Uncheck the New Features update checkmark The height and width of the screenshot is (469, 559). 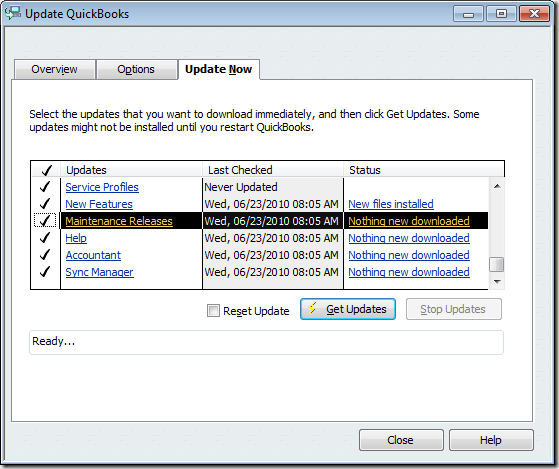pos(45,204)
